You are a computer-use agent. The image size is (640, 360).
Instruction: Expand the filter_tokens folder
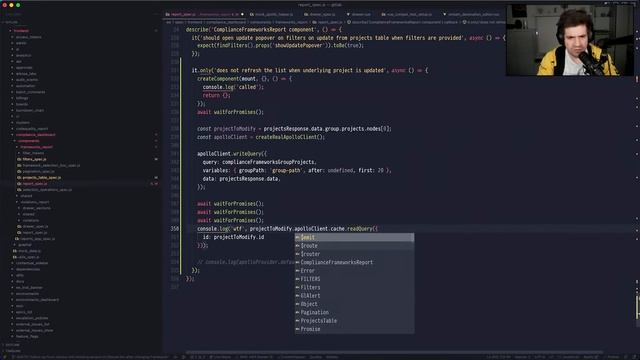click(x=20, y=153)
